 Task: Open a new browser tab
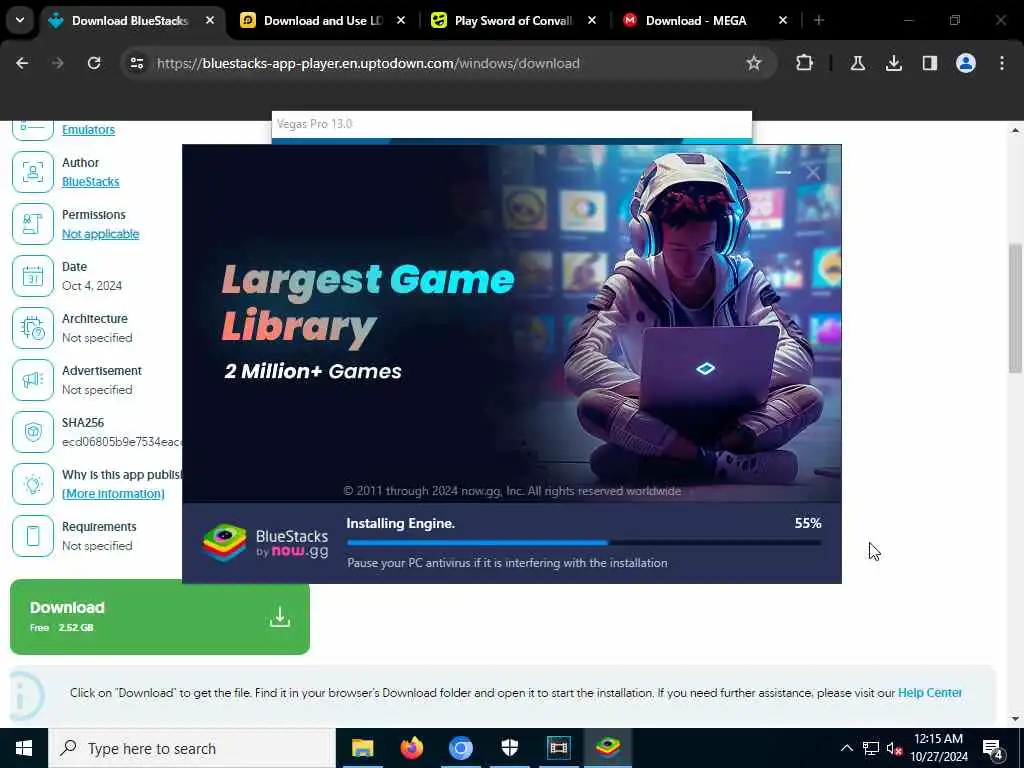click(x=819, y=21)
